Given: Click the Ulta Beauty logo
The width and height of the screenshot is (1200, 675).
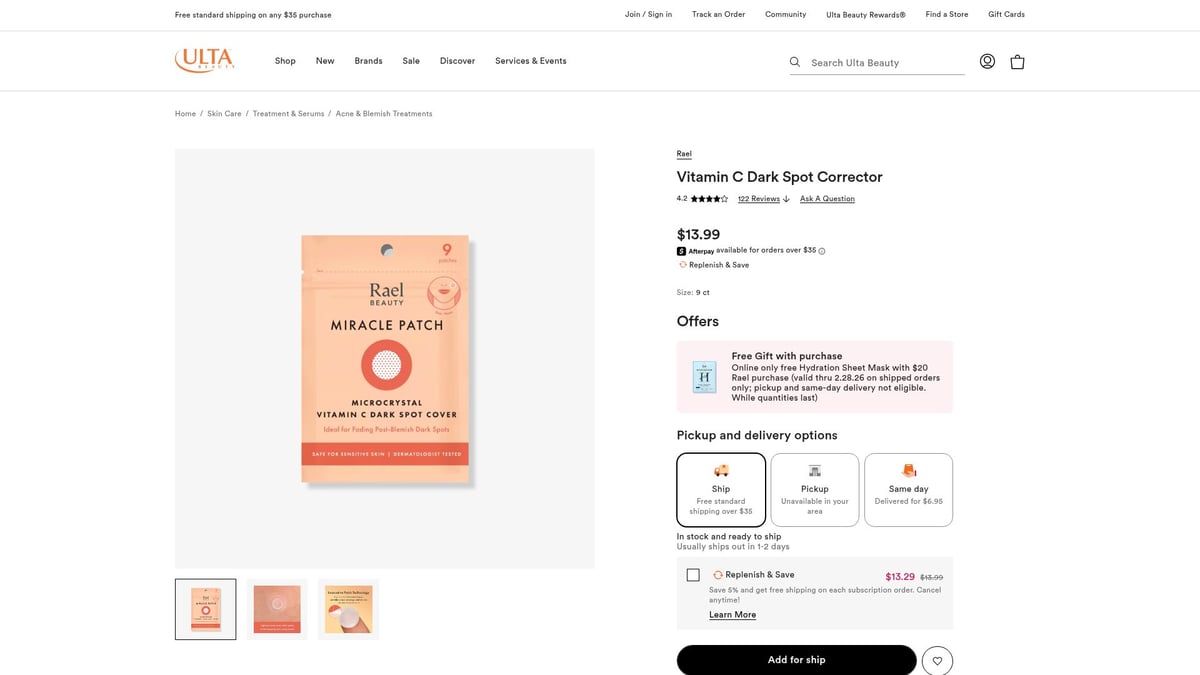Looking at the screenshot, I should click(204, 60).
